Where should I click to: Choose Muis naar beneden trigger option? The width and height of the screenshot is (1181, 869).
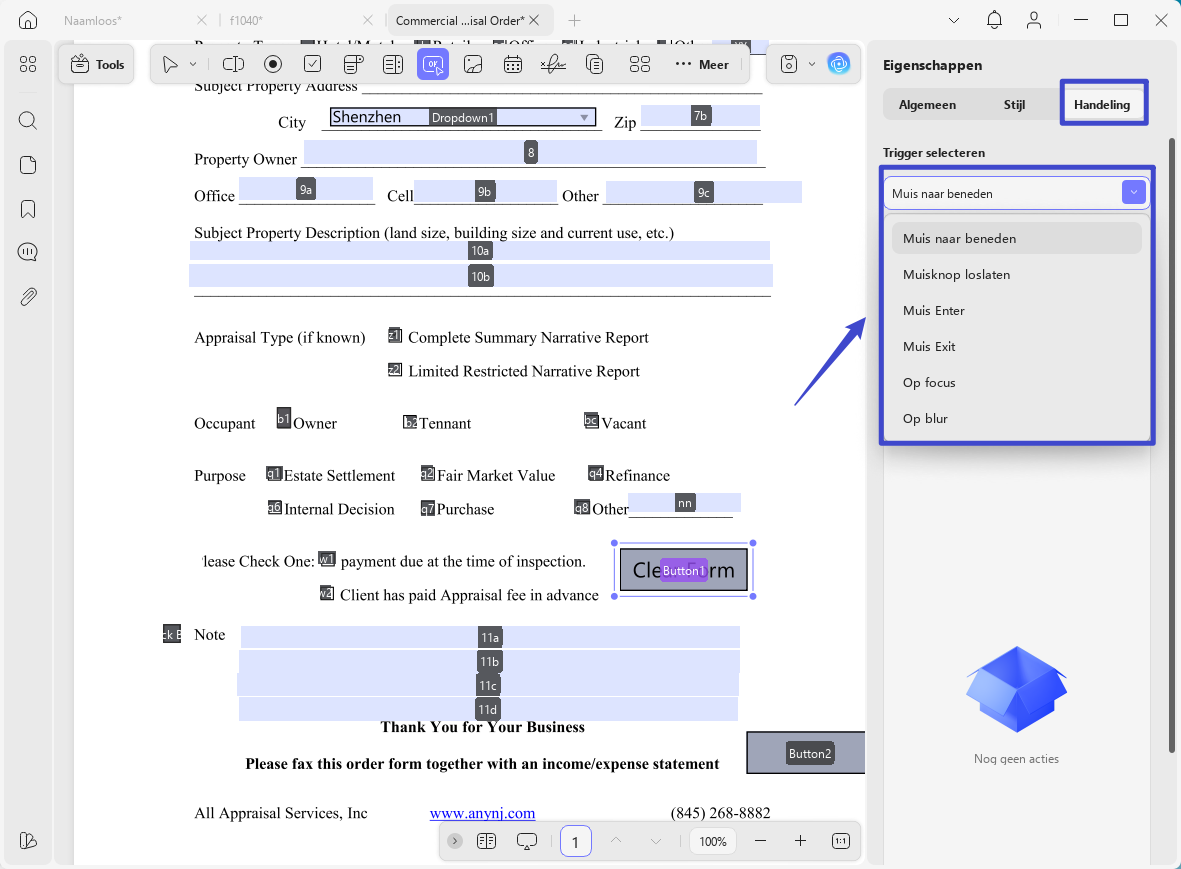coord(1017,239)
